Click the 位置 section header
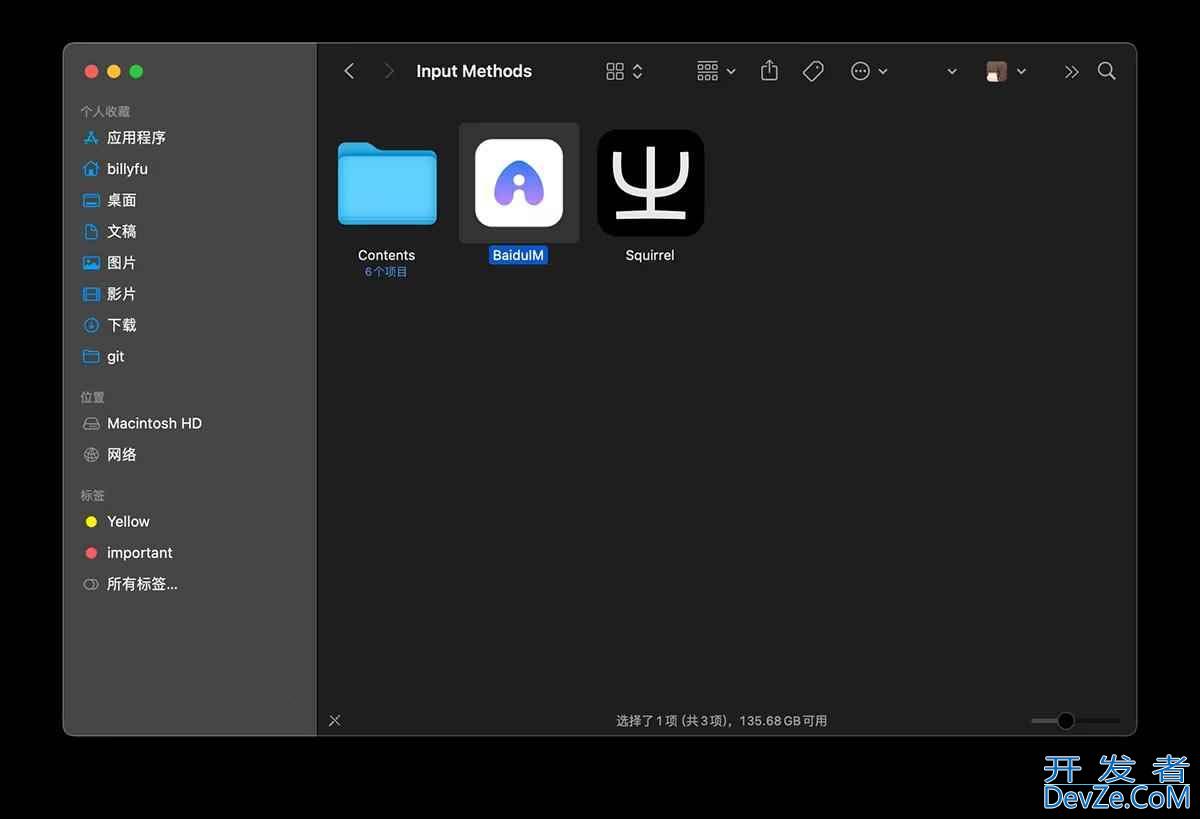Viewport: 1200px width, 819px height. click(x=92, y=397)
